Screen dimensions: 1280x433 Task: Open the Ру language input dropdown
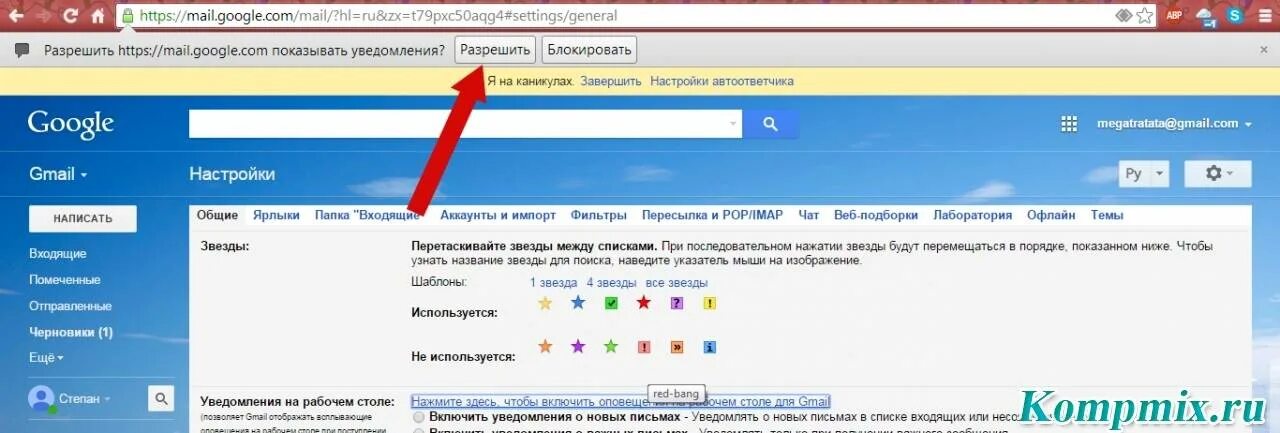pos(1144,174)
